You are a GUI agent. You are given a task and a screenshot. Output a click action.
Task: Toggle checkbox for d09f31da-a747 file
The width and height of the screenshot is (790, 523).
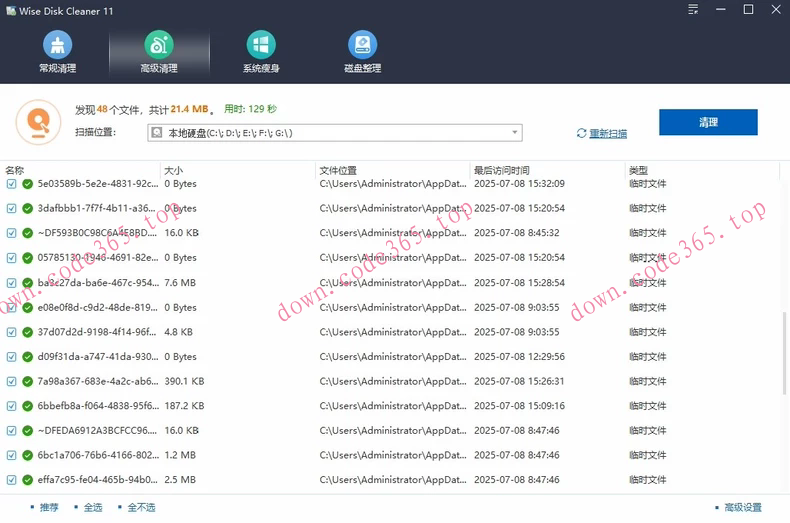click(11, 357)
